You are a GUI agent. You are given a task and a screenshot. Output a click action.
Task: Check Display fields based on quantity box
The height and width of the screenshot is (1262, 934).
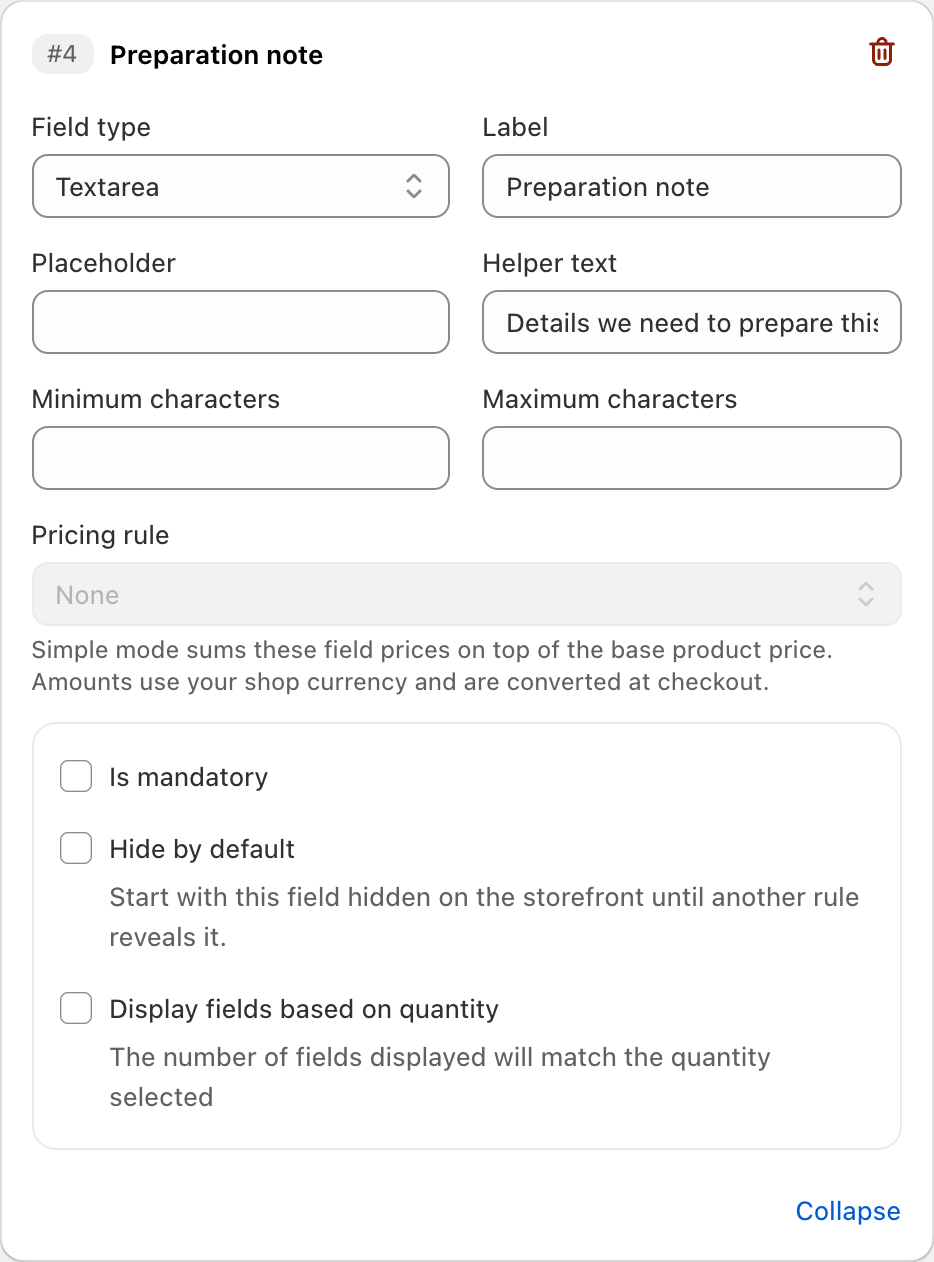click(x=76, y=1009)
